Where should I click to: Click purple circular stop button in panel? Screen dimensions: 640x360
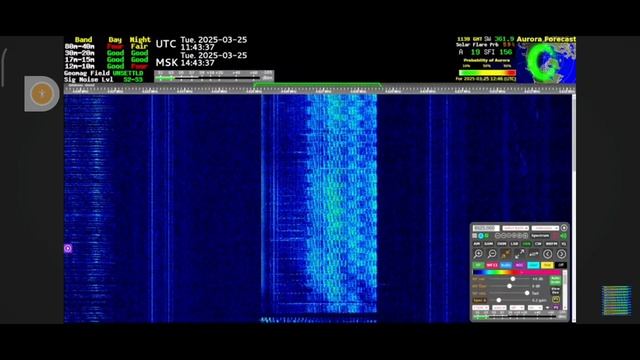click(564, 228)
